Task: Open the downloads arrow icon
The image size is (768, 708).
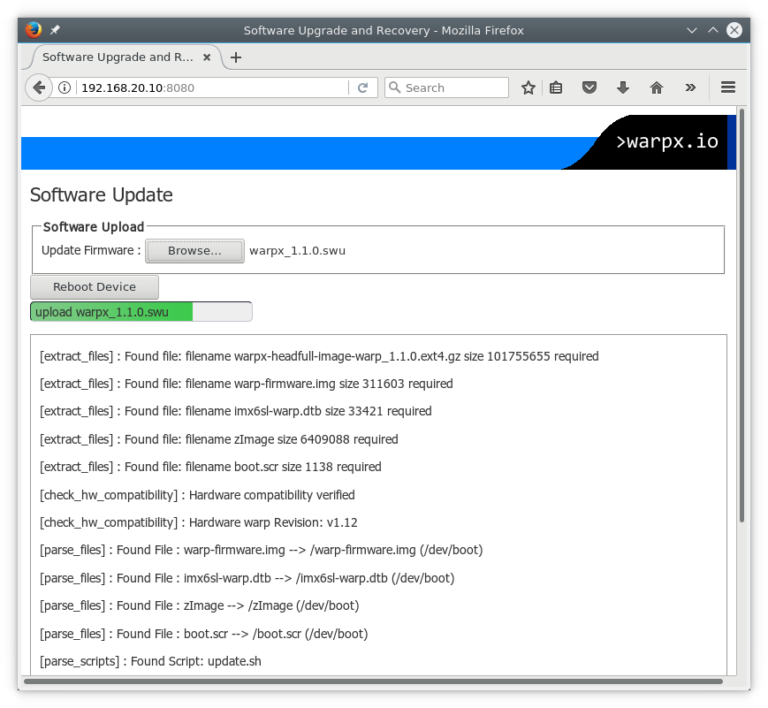Action: [x=623, y=88]
